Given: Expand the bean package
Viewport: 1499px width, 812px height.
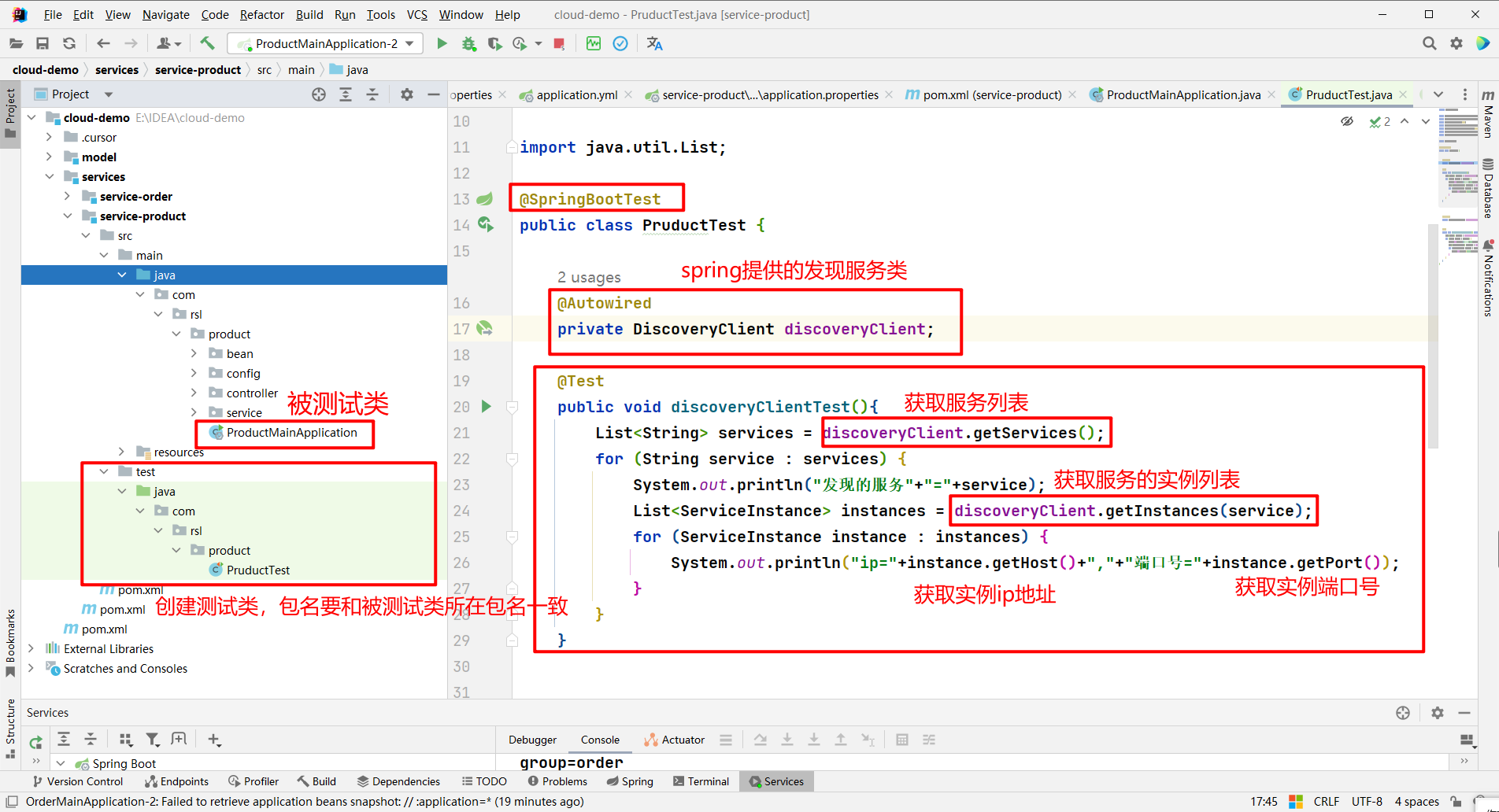Looking at the screenshot, I should pyautogui.click(x=194, y=353).
